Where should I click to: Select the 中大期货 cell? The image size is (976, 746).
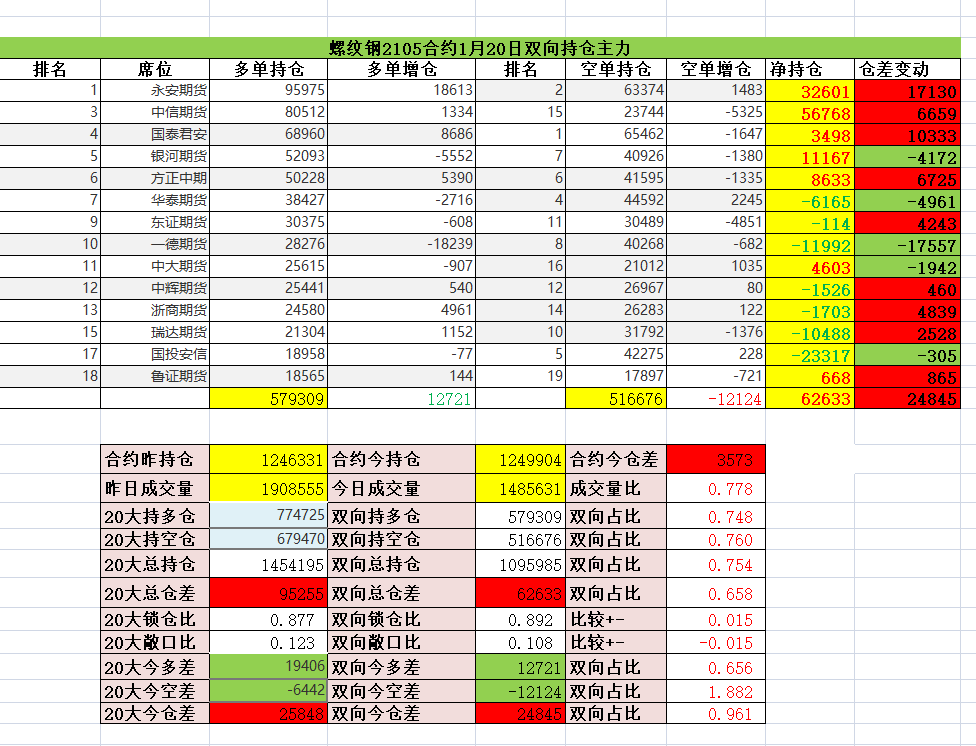(155, 267)
